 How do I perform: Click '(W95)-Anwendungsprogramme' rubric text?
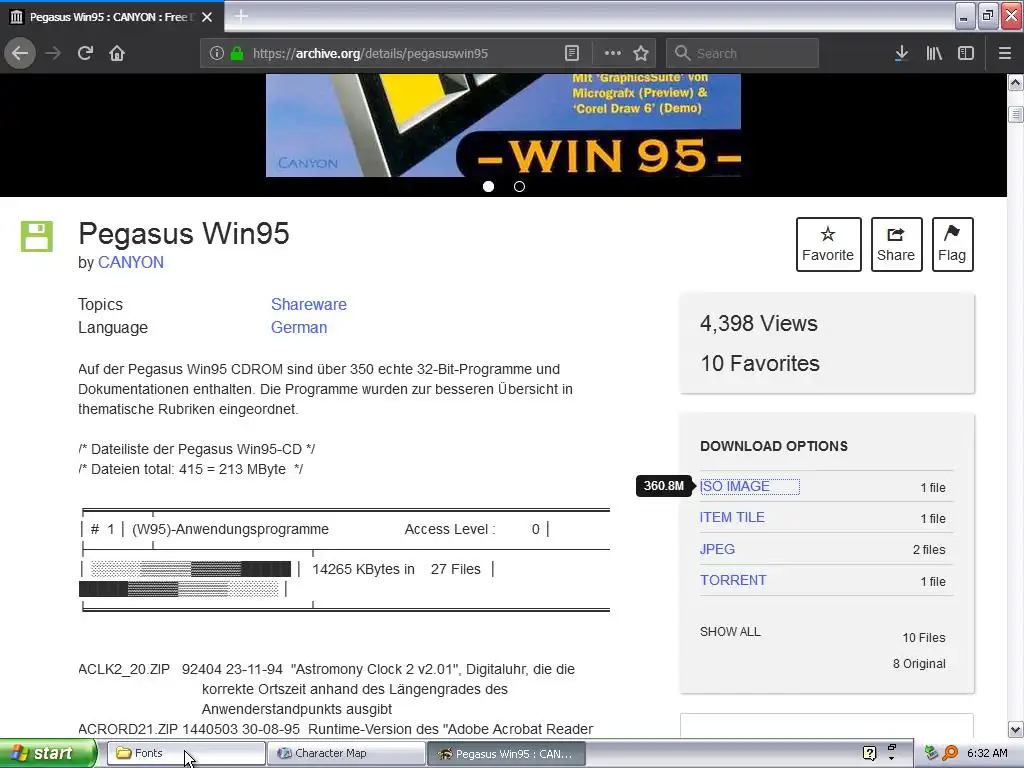[230, 529]
